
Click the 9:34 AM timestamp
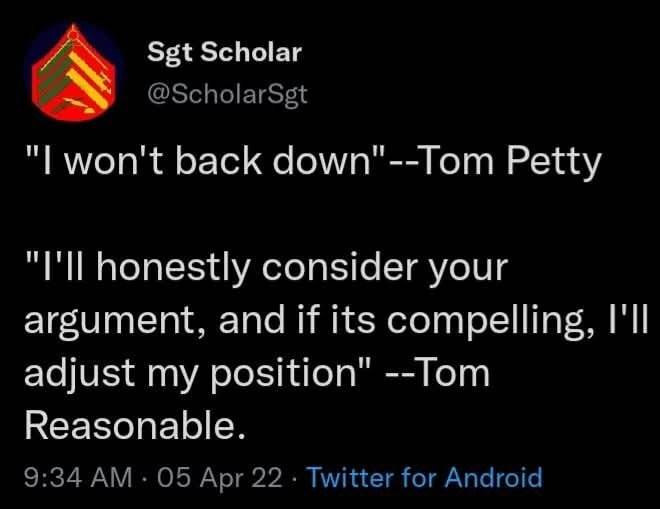(x=77, y=477)
